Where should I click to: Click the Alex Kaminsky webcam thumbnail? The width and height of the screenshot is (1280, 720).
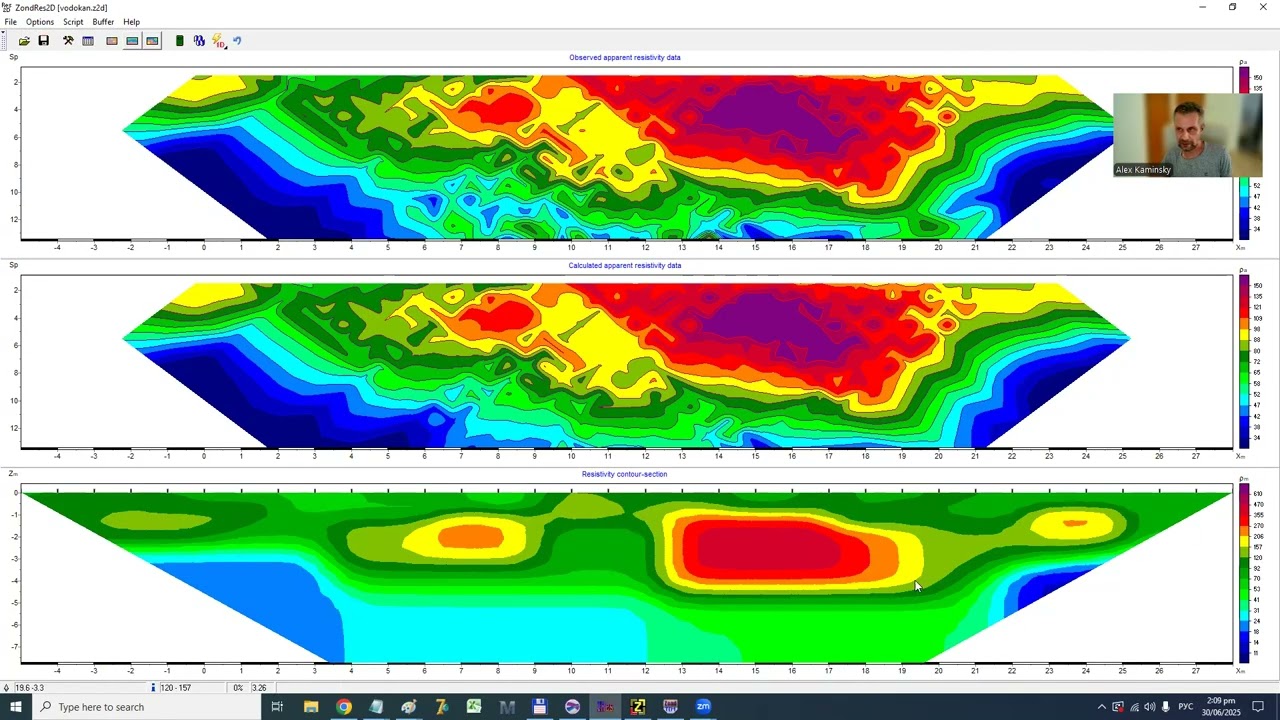tap(1187, 135)
